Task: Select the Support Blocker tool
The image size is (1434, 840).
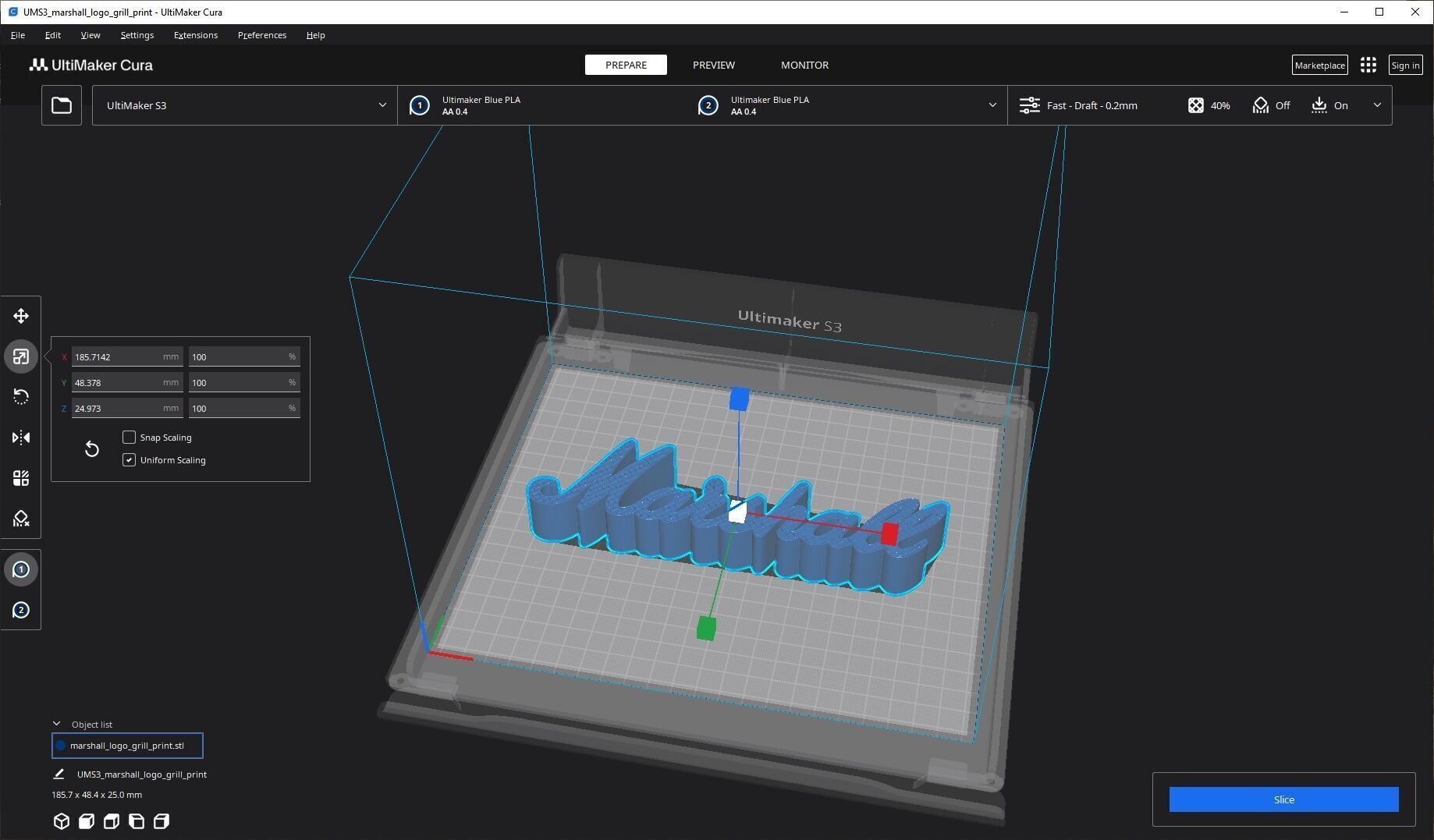Action: [21, 519]
